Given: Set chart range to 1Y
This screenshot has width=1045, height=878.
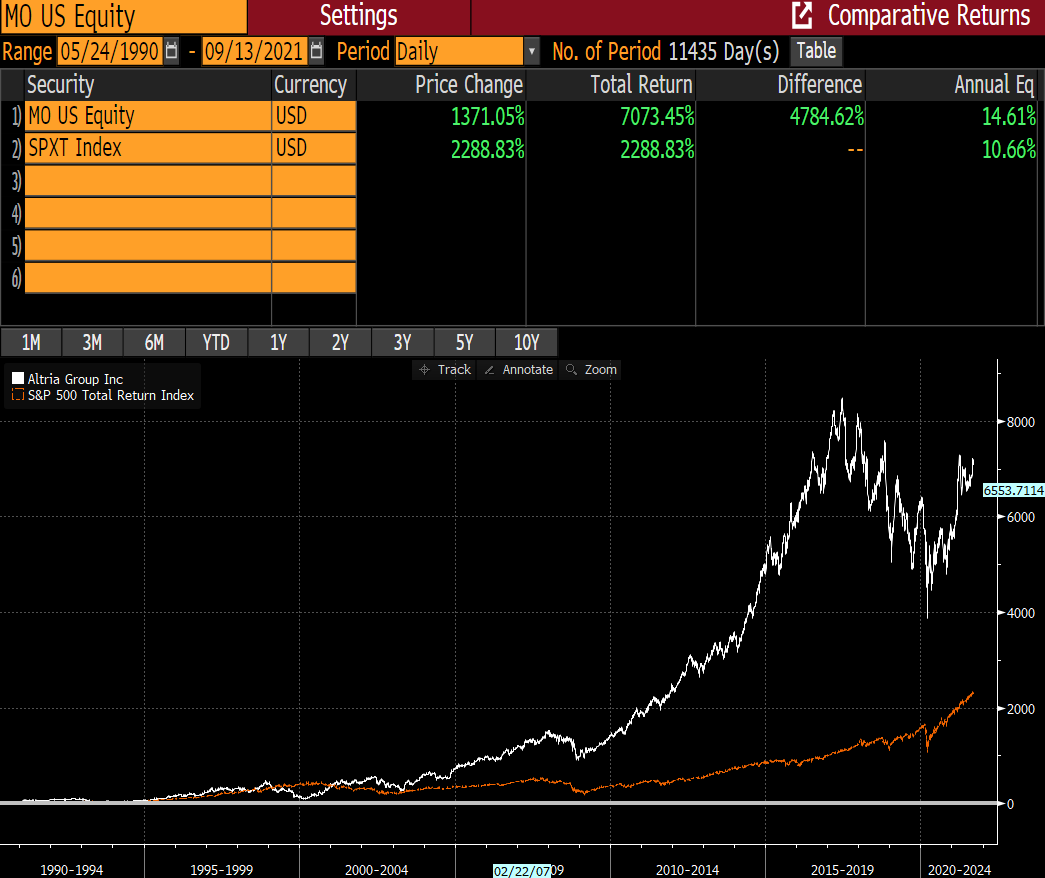Looking at the screenshot, I should [x=278, y=342].
